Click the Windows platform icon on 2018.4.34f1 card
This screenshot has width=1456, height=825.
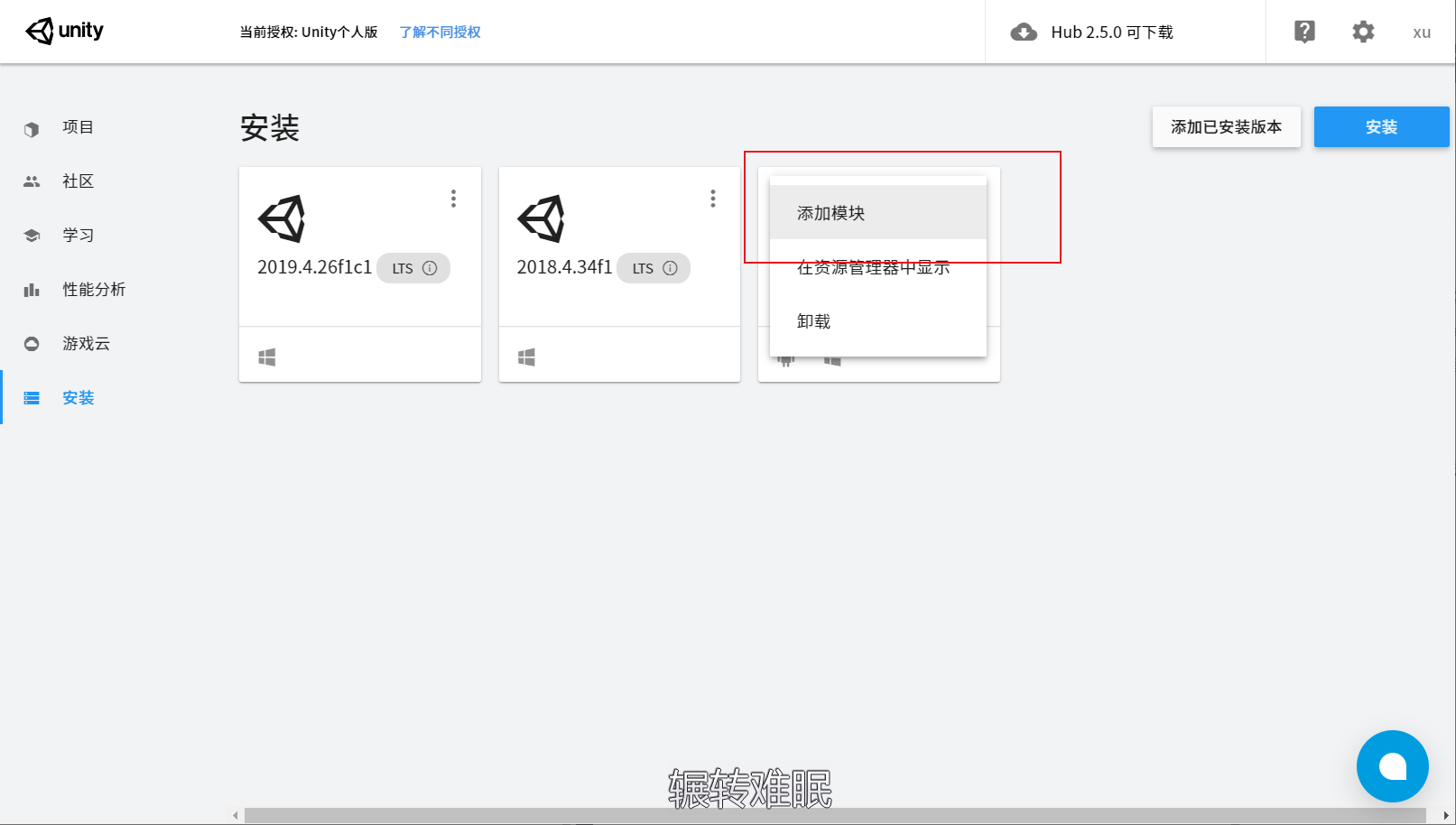pyautogui.click(x=526, y=357)
